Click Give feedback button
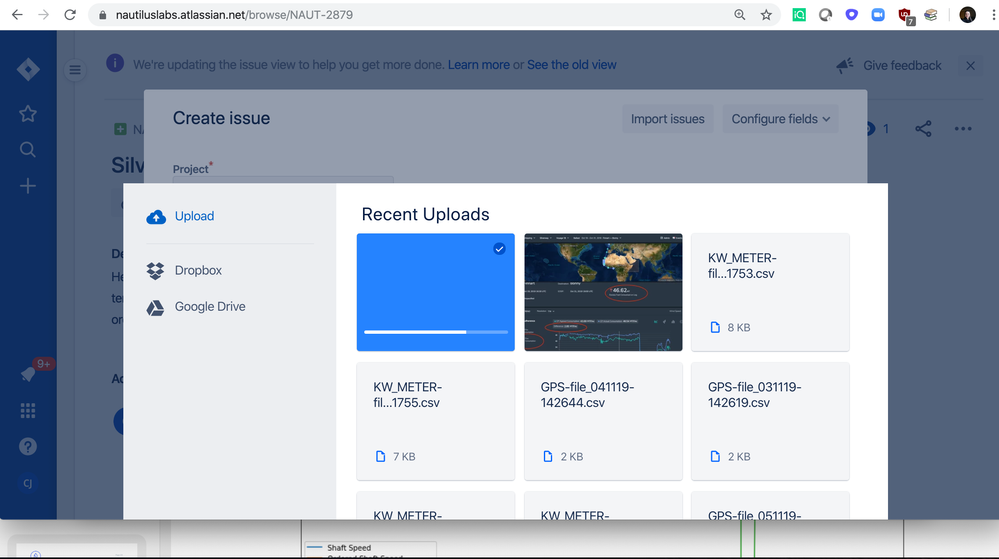This screenshot has height=559, width=999. [889, 65]
